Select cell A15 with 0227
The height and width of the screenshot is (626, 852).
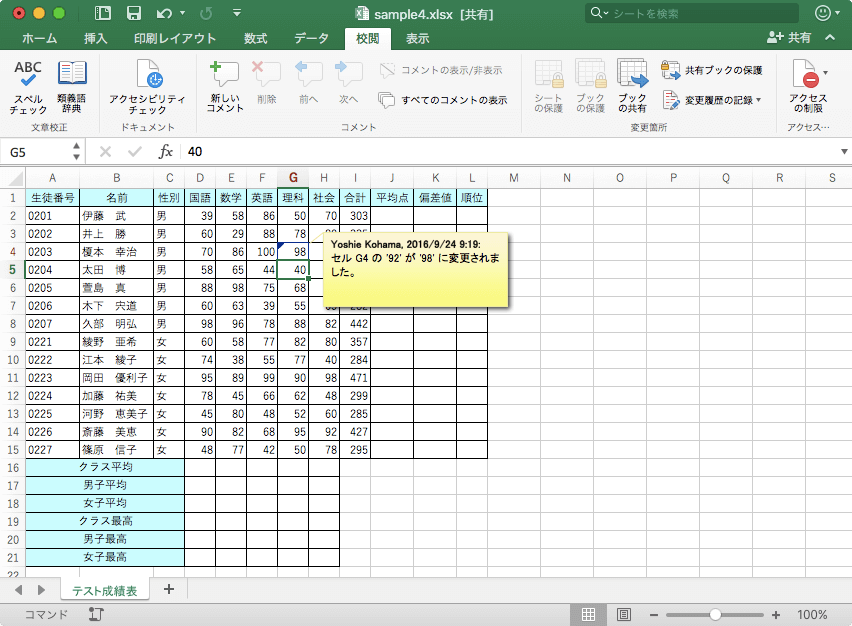coord(52,450)
